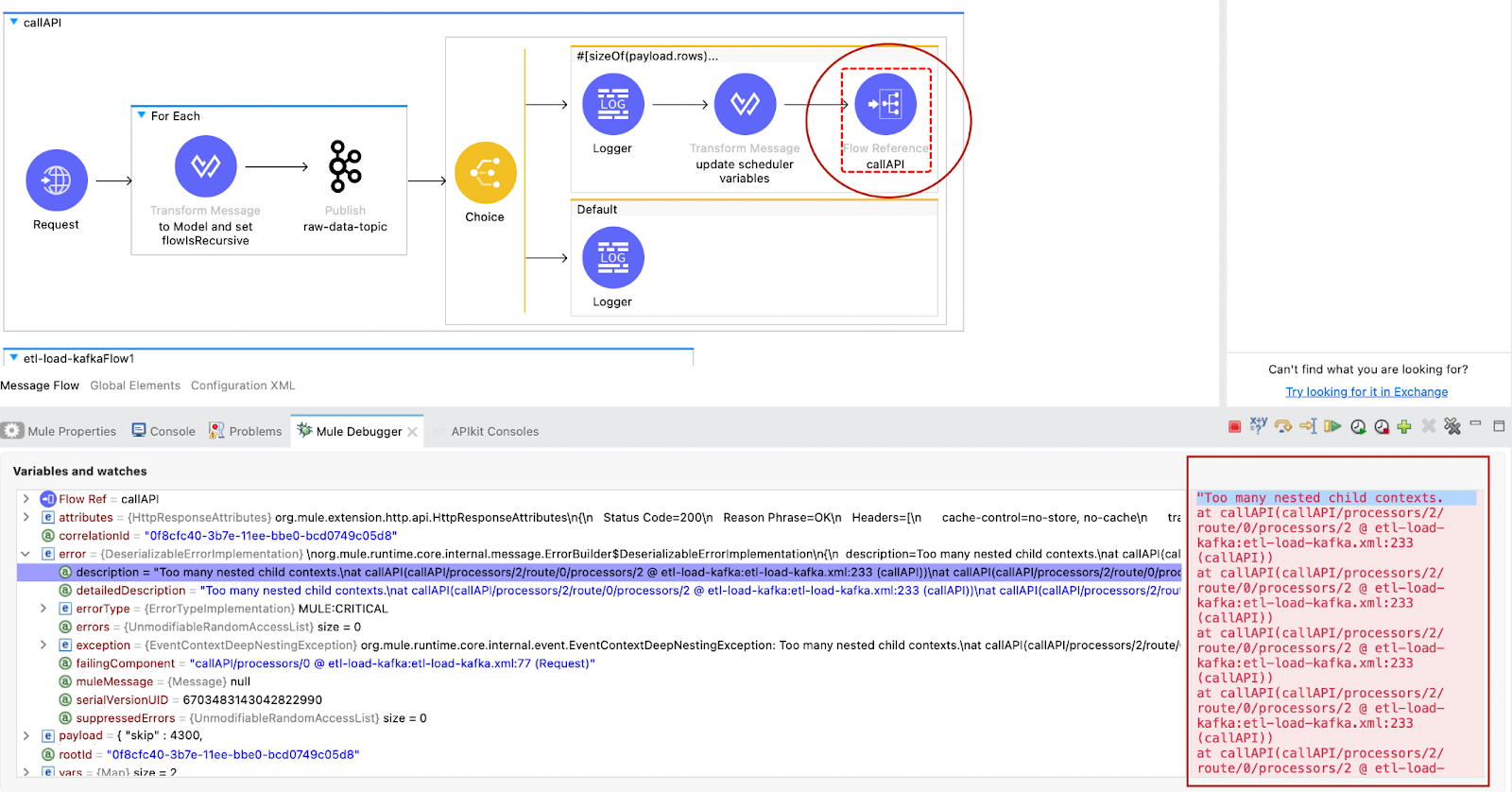
Task: Resume execution with the green play icon
Action: tap(1332, 427)
